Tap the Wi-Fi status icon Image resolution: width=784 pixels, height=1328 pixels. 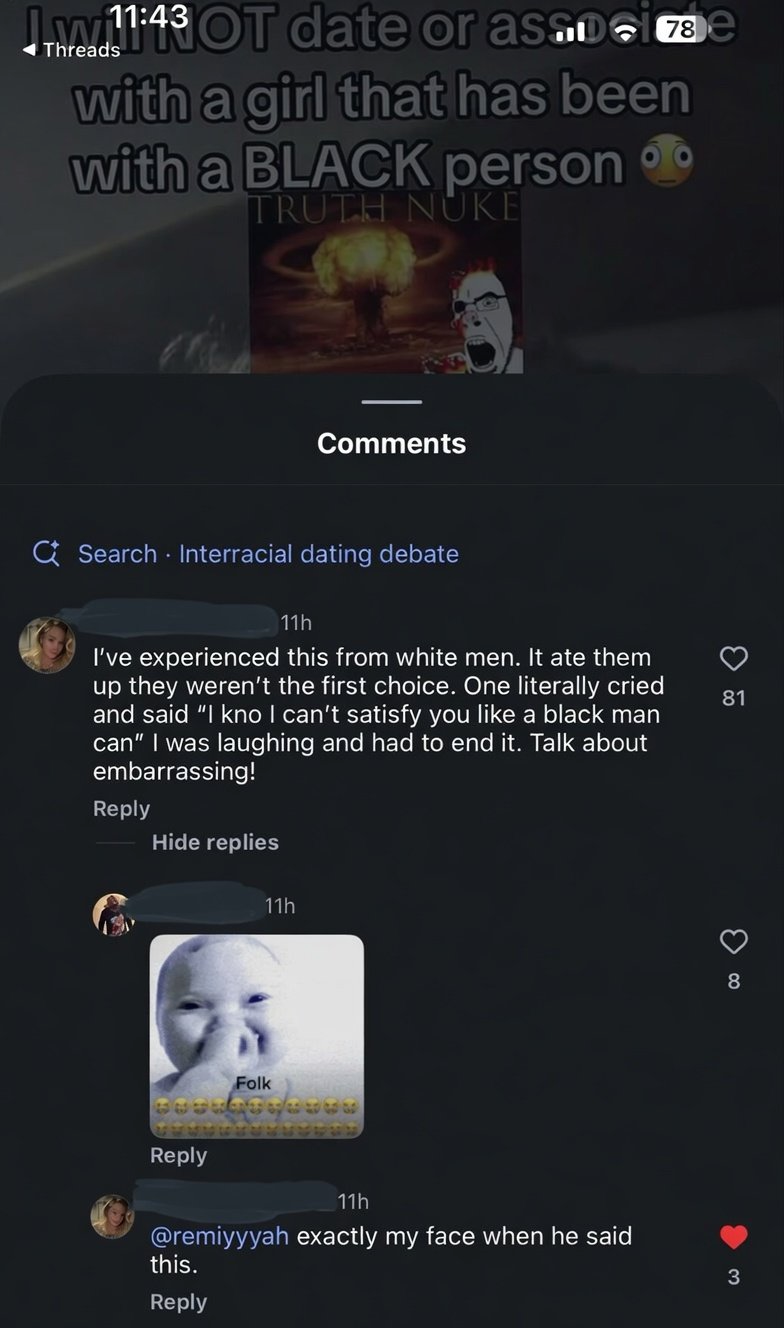pyautogui.click(x=626, y=30)
